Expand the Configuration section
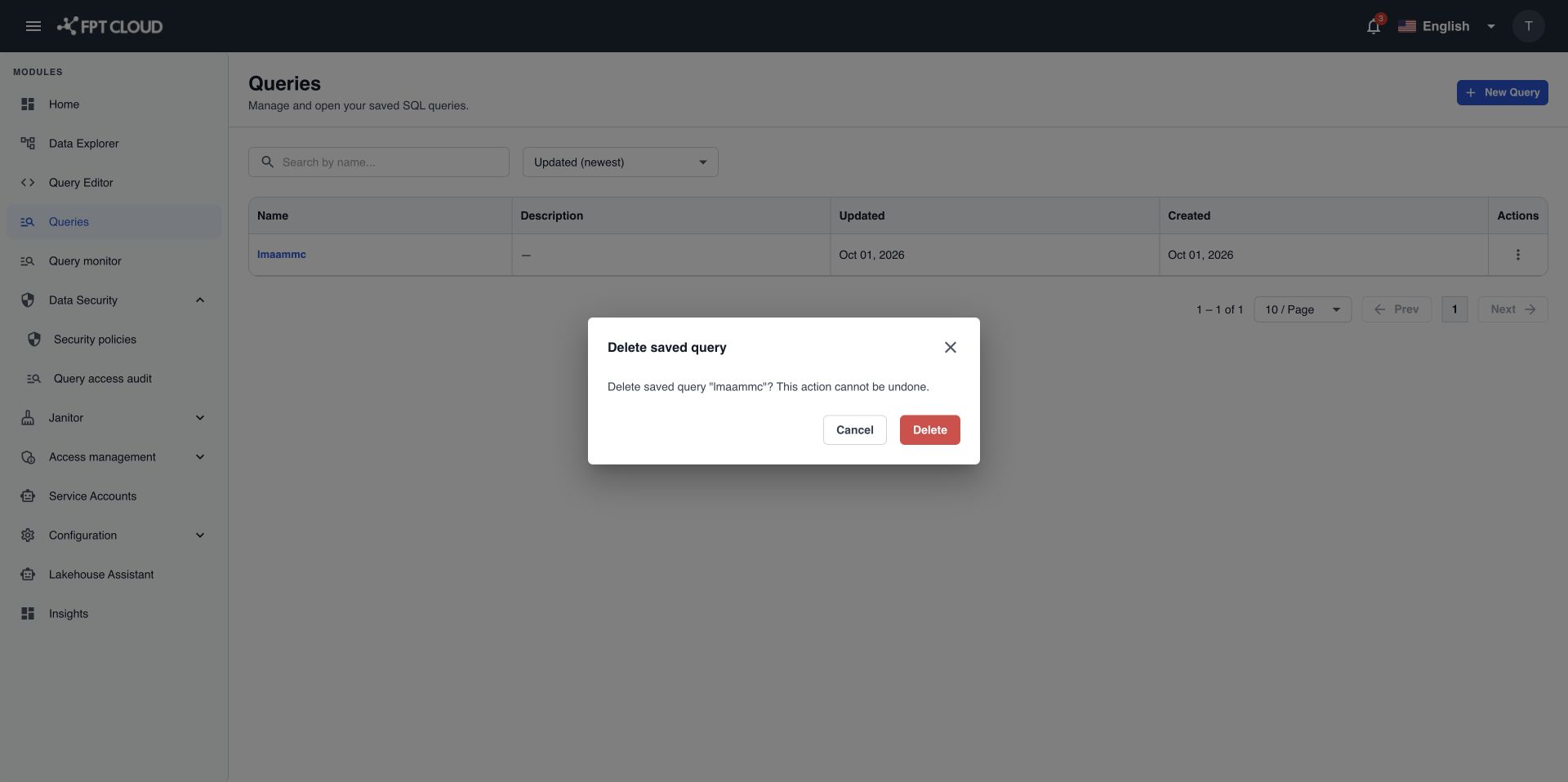The image size is (1568, 782). coord(200,535)
